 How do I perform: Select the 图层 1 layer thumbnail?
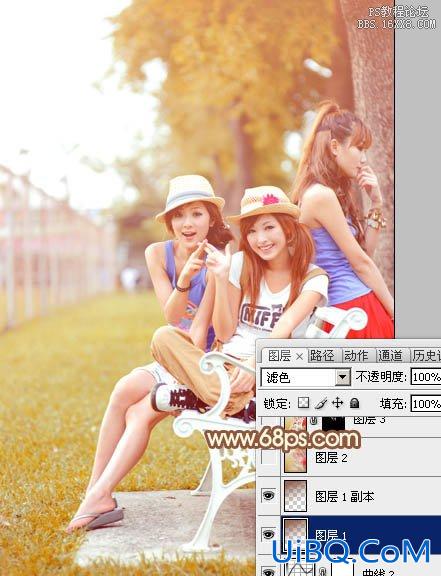(295, 534)
